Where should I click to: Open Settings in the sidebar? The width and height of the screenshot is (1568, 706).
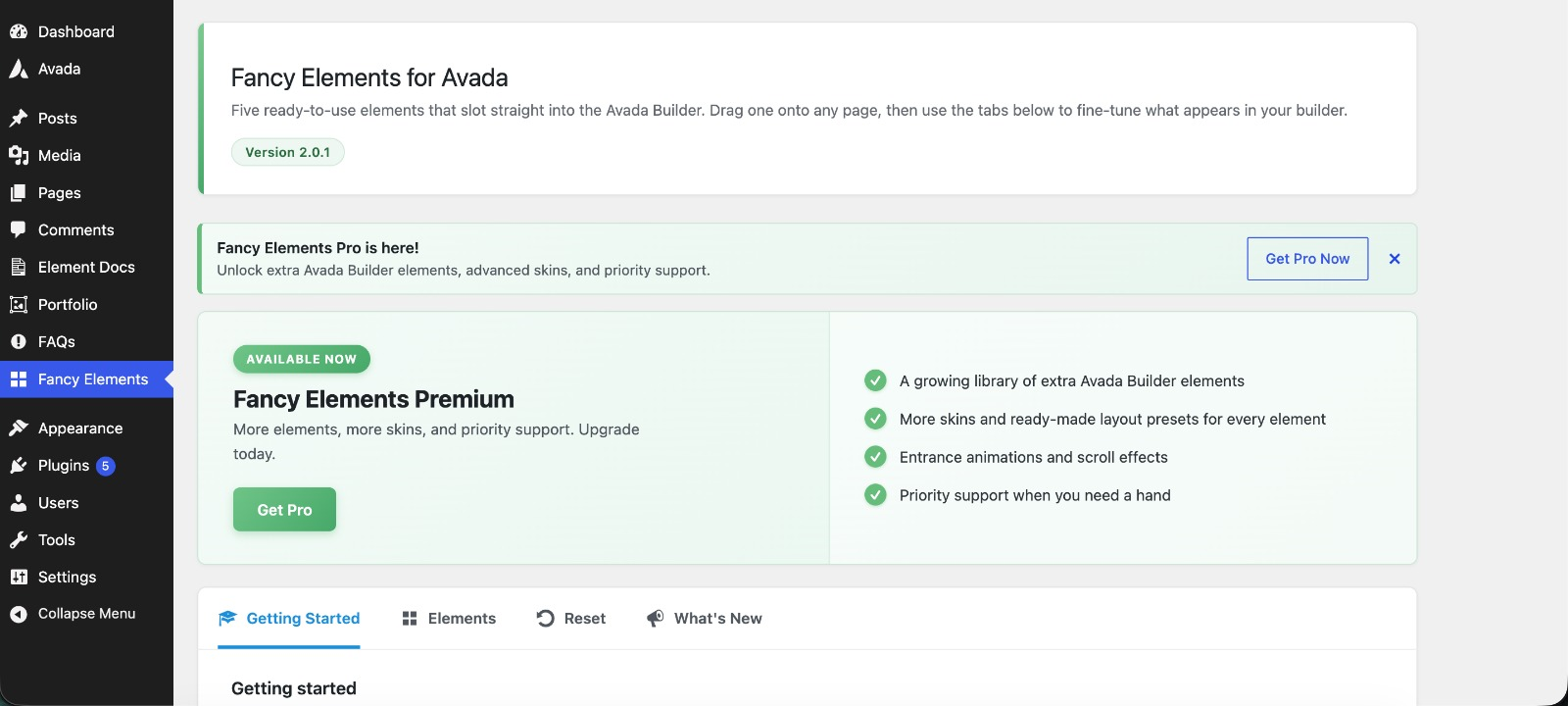point(86,578)
